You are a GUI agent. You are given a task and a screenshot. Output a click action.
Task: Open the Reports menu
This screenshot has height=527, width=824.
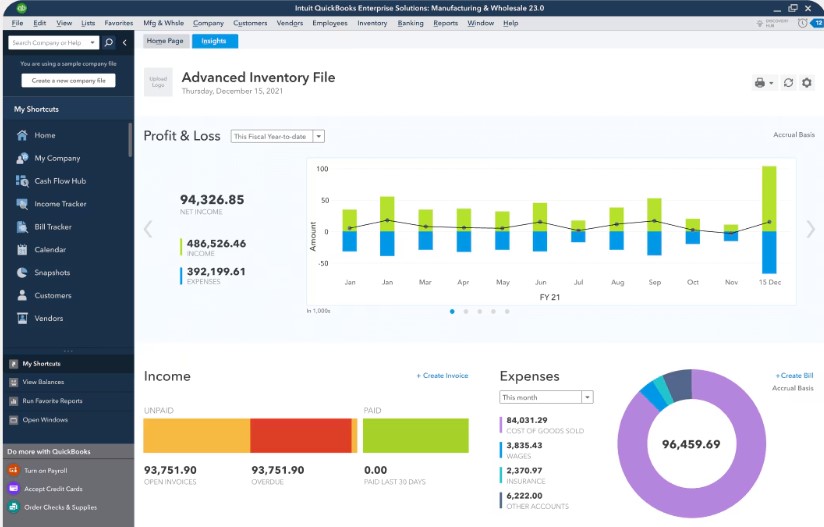tap(445, 22)
